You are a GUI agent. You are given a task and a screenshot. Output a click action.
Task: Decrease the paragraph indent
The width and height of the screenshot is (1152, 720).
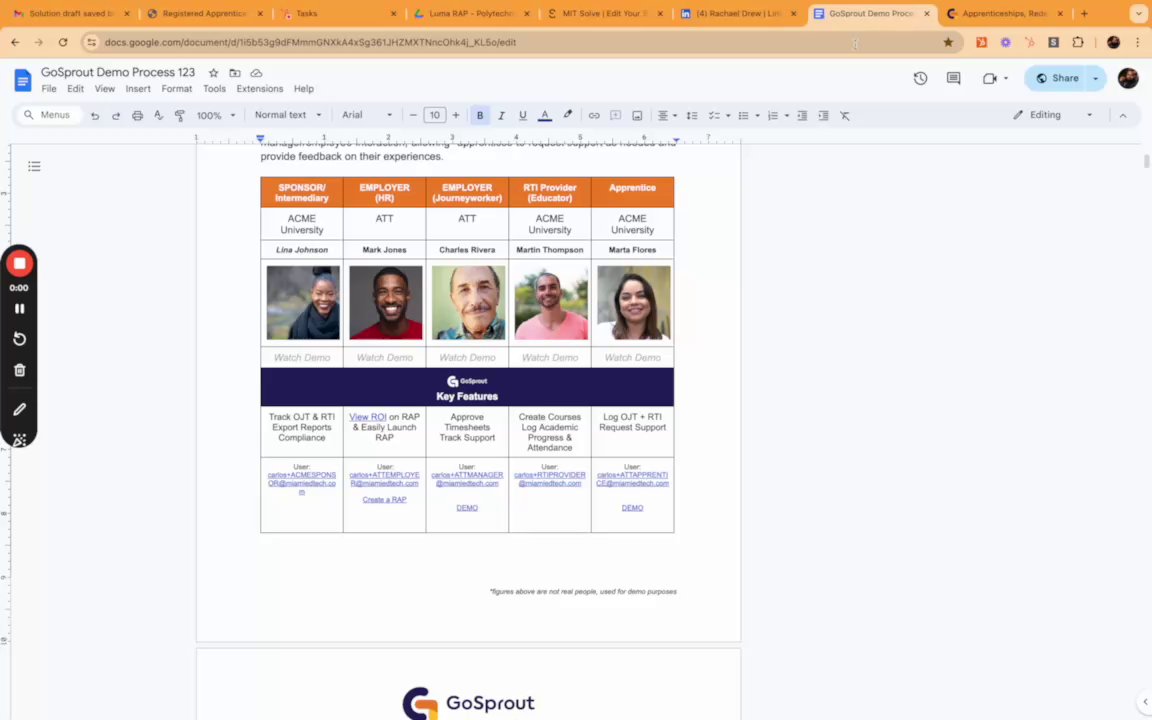(x=802, y=115)
